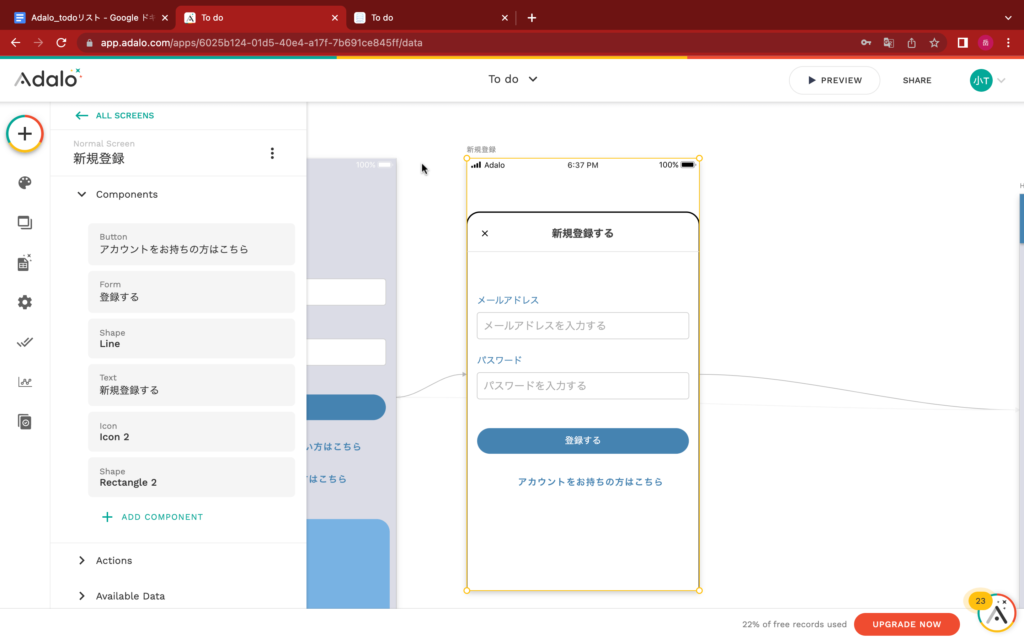The image size is (1024, 640).
Task: Open the Screens panel icon in the sidebar
Action: pos(24,222)
